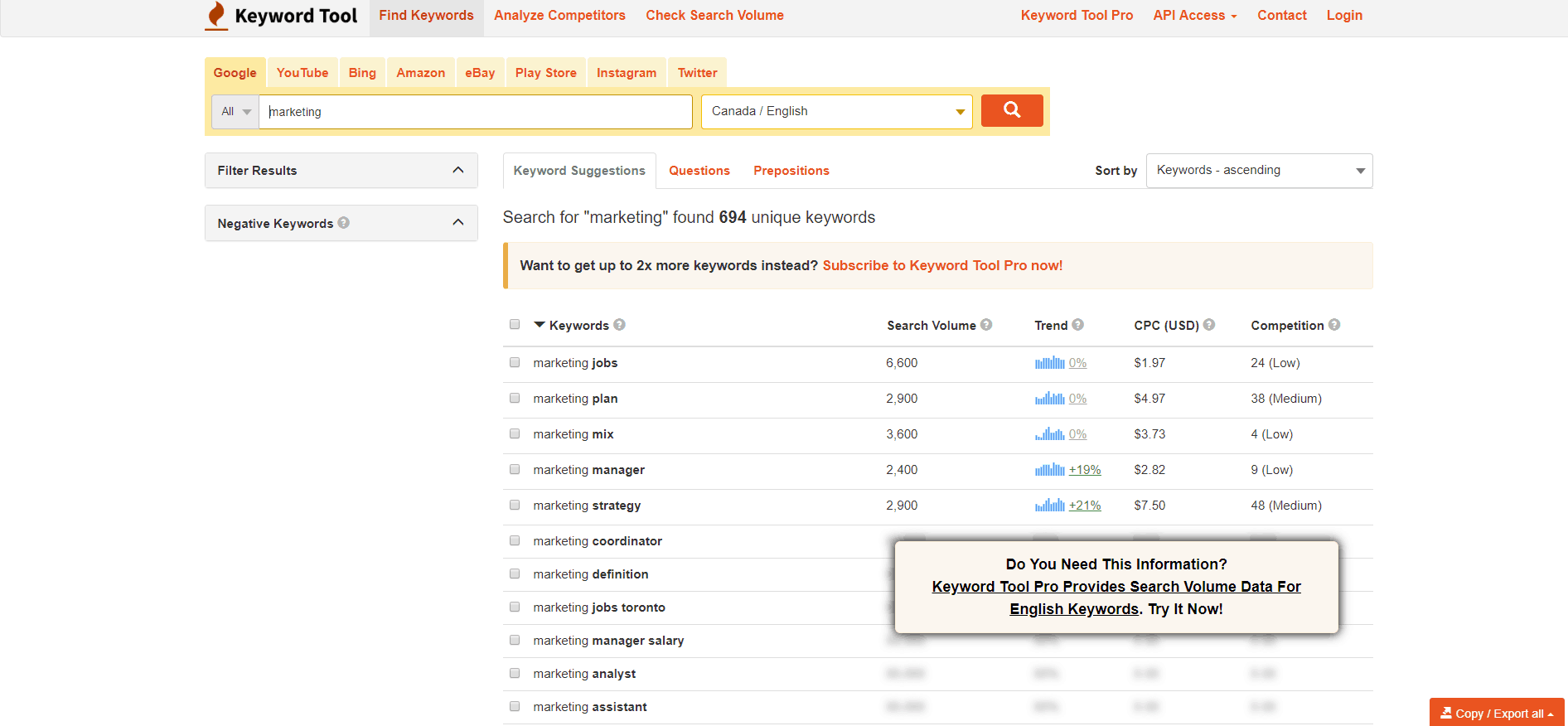Screen dimensions: 1568x726
Task: Click the +19% trend link
Action: (x=1085, y=470)
